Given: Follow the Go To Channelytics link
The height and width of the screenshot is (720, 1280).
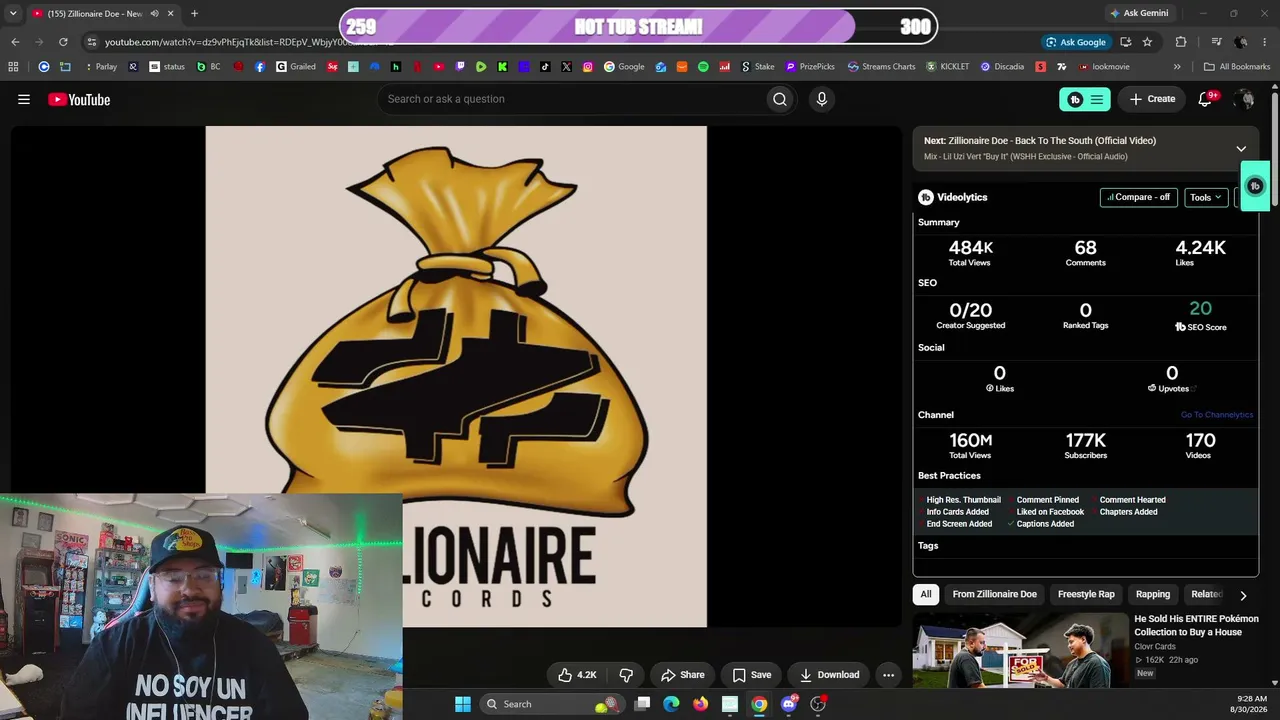Looking at the screenshot, I should [1217, 415].
